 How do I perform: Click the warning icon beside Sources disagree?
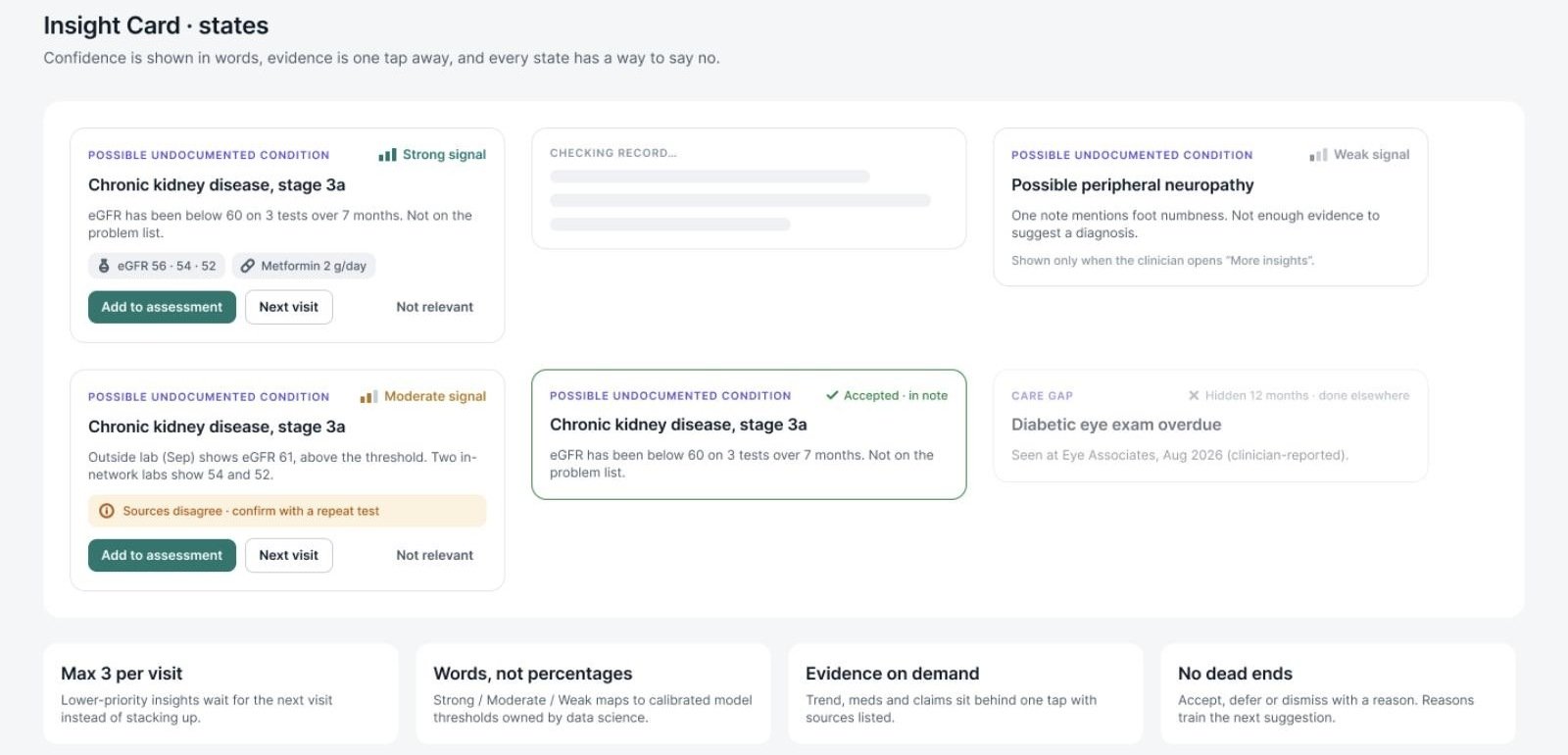pos(107,511)
